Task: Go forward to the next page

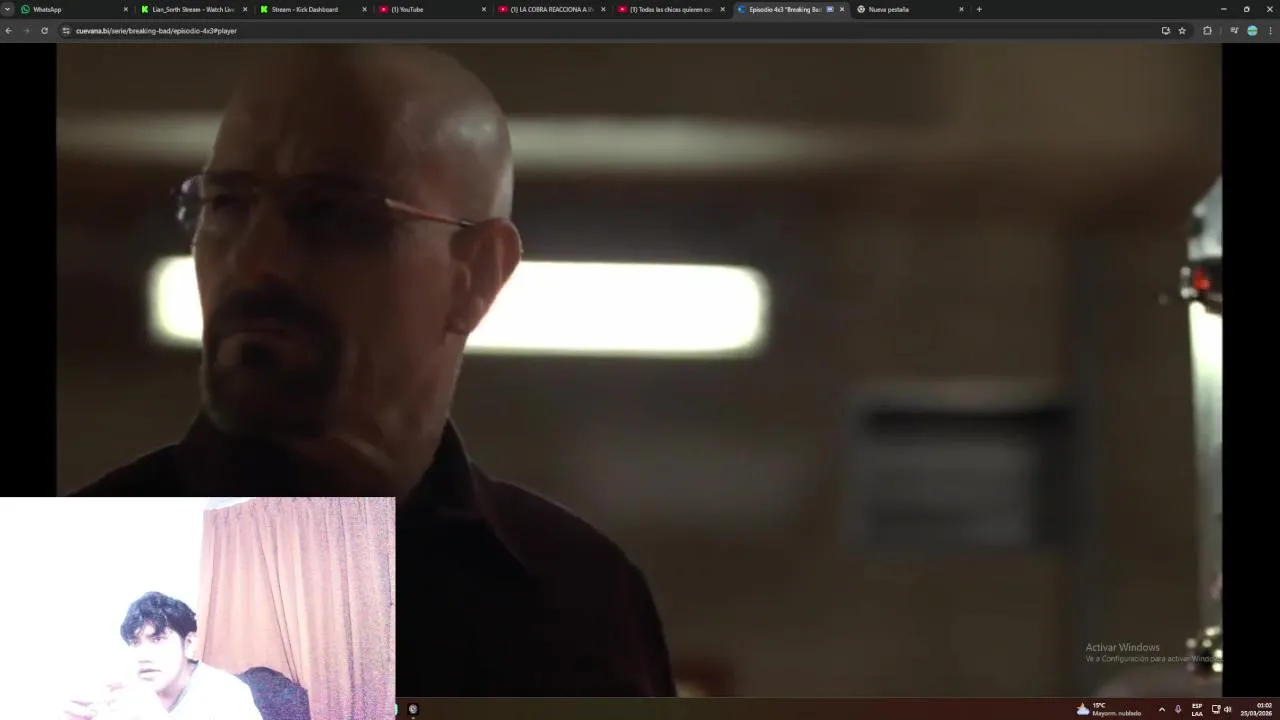Action: pos(26,31)
